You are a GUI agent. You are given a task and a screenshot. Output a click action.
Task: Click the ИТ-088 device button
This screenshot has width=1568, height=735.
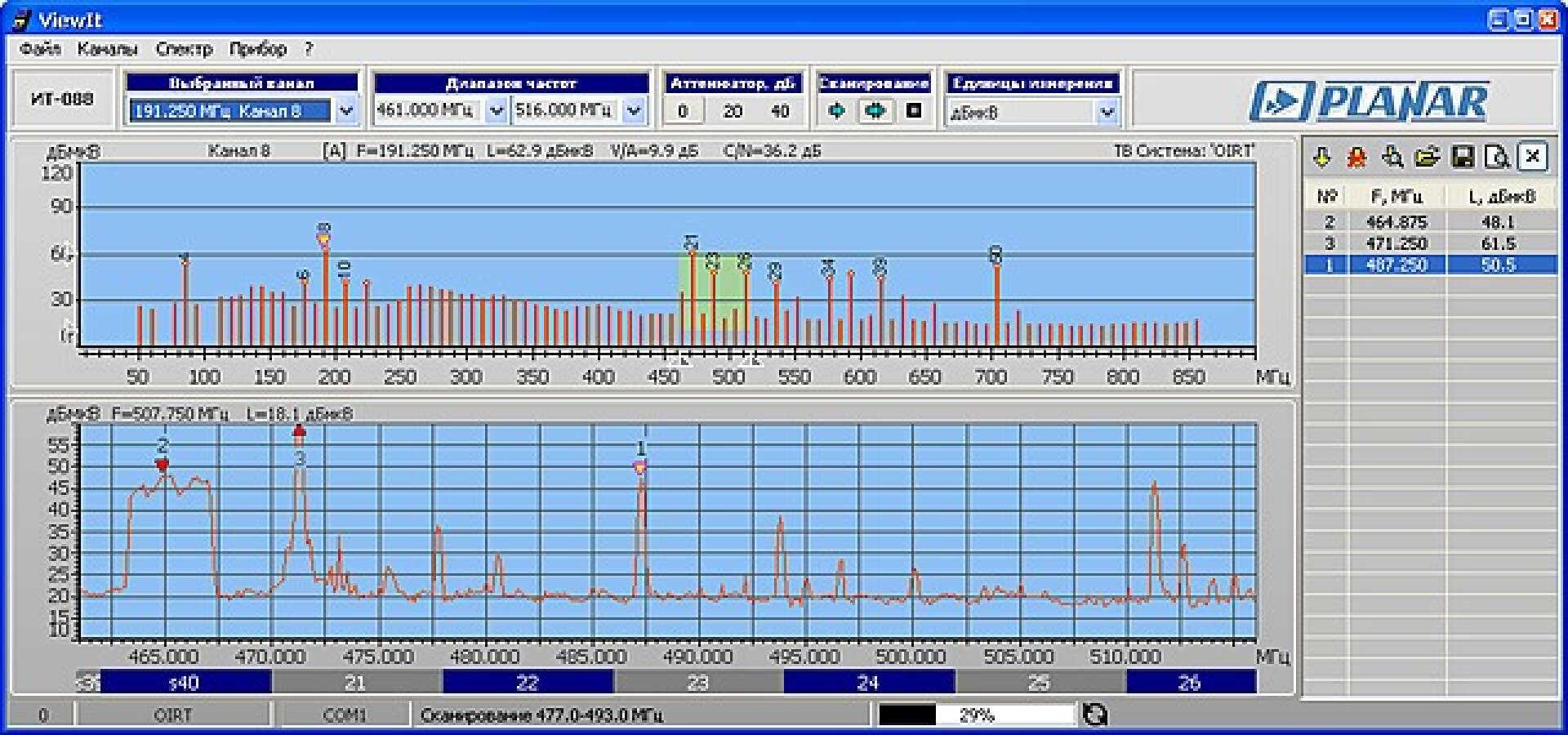pyautogui.click(x=62, y=99)
